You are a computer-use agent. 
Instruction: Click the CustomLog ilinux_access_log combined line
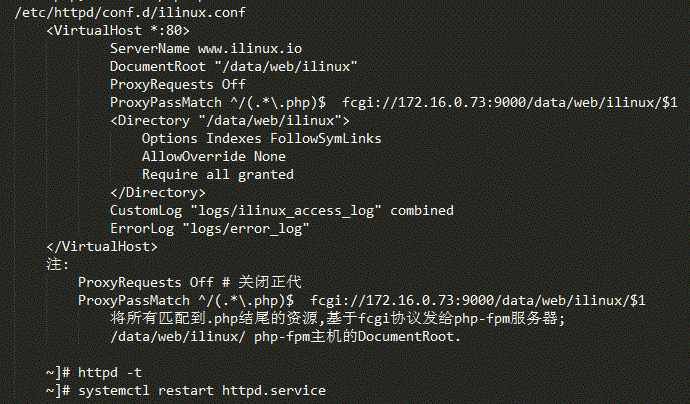(x=282, y=211)
